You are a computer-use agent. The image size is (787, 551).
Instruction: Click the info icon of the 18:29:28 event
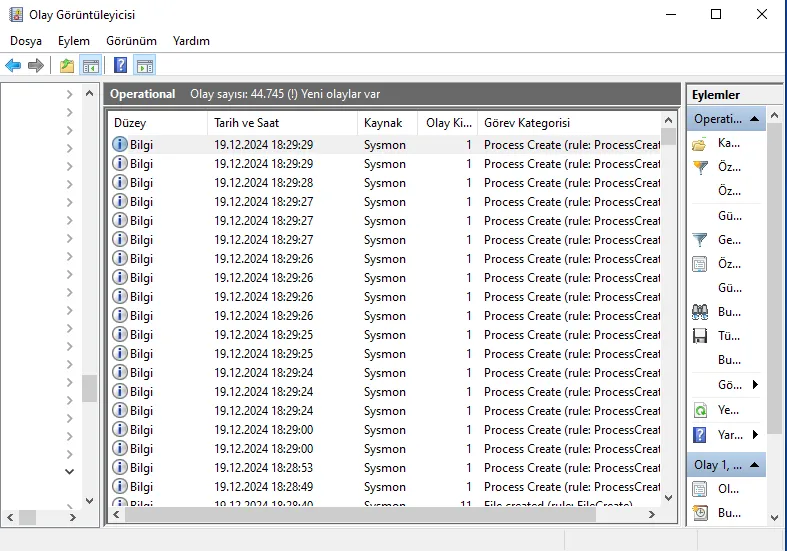[x=119, y=183]
